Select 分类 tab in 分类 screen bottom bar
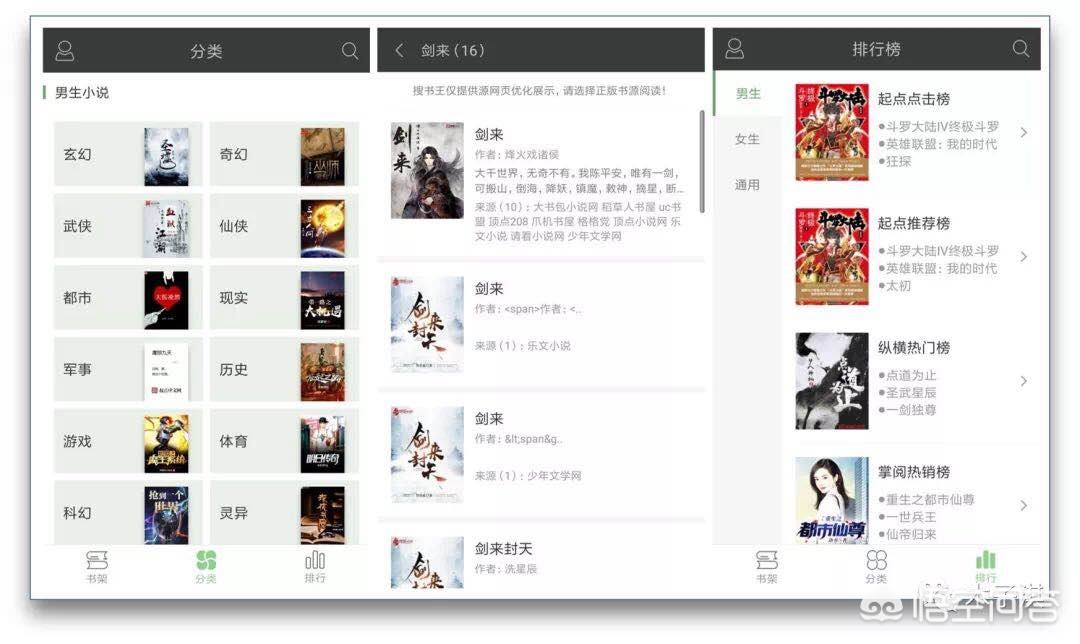The width and height of the screenshot is (1080, 644). (x=205, y=566)
